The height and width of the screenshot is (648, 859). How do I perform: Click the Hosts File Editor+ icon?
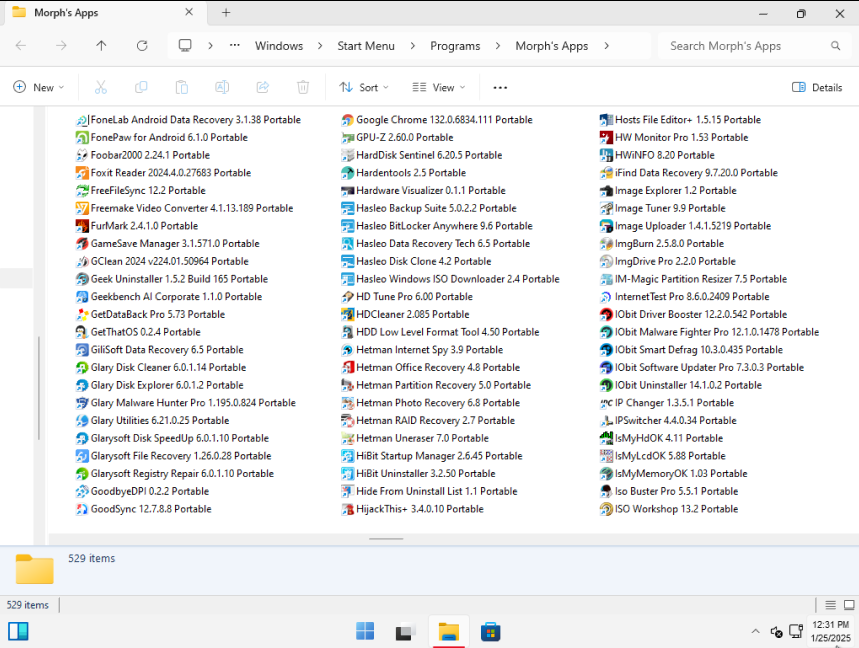(606, 120)
